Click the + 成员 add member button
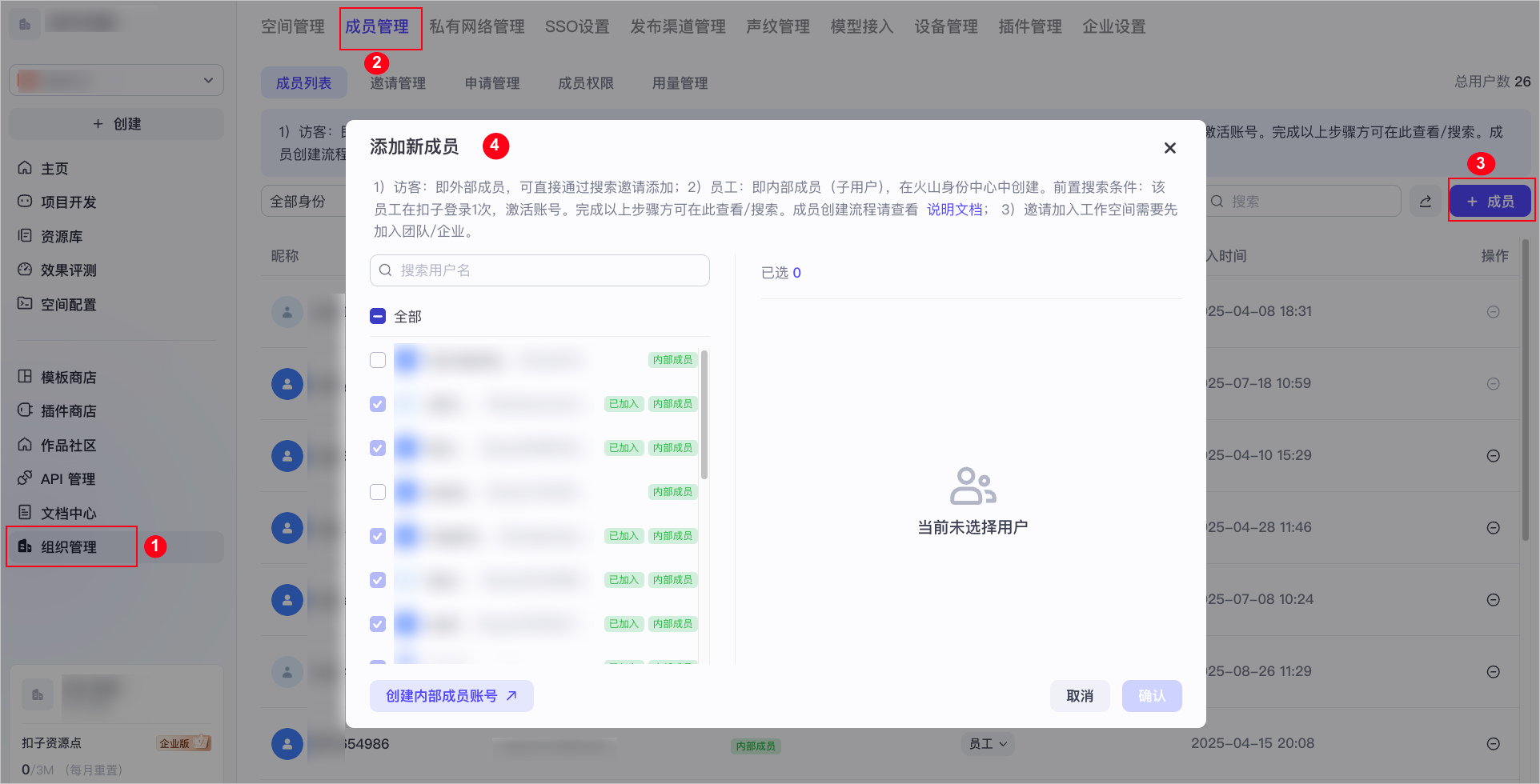Viewport: 1540px width, 784px height. click(1490, 202)
